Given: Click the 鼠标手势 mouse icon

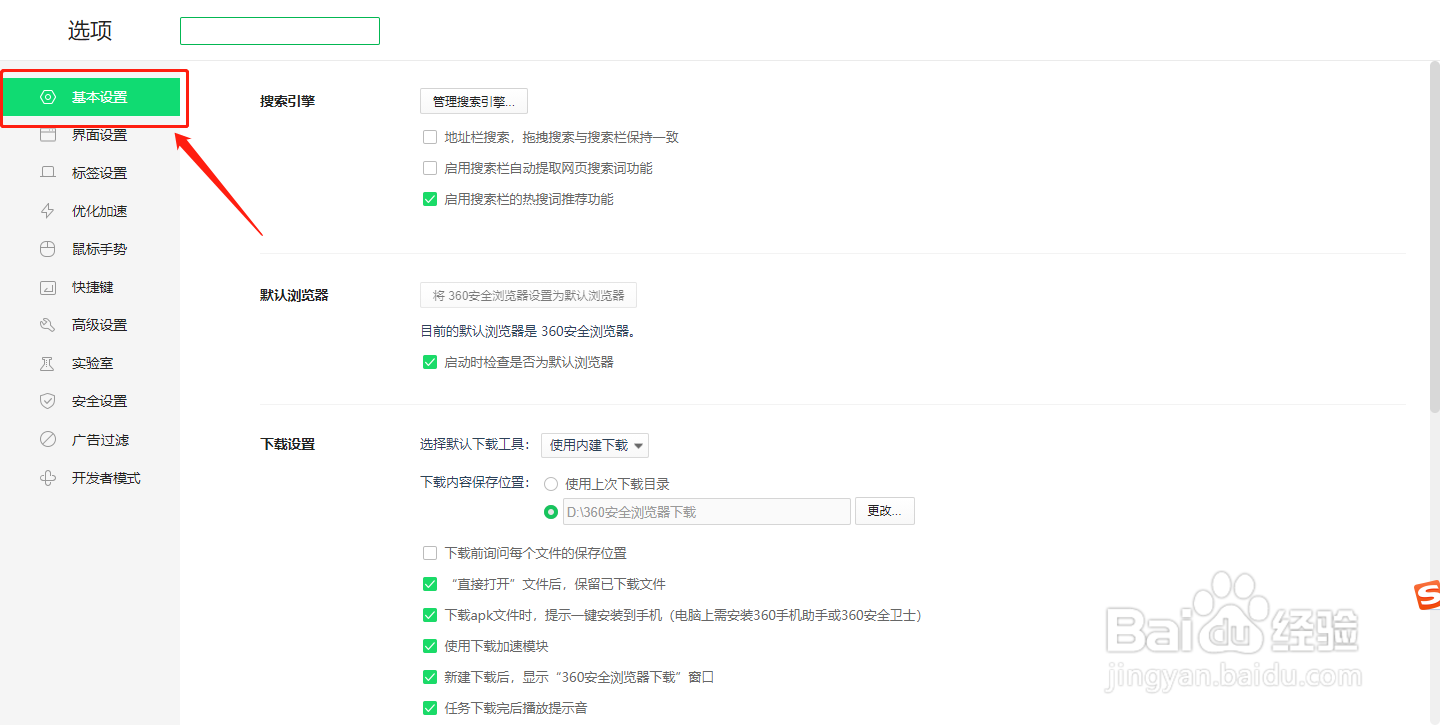Looking at the screenshot, I should [x=47, y=249].
